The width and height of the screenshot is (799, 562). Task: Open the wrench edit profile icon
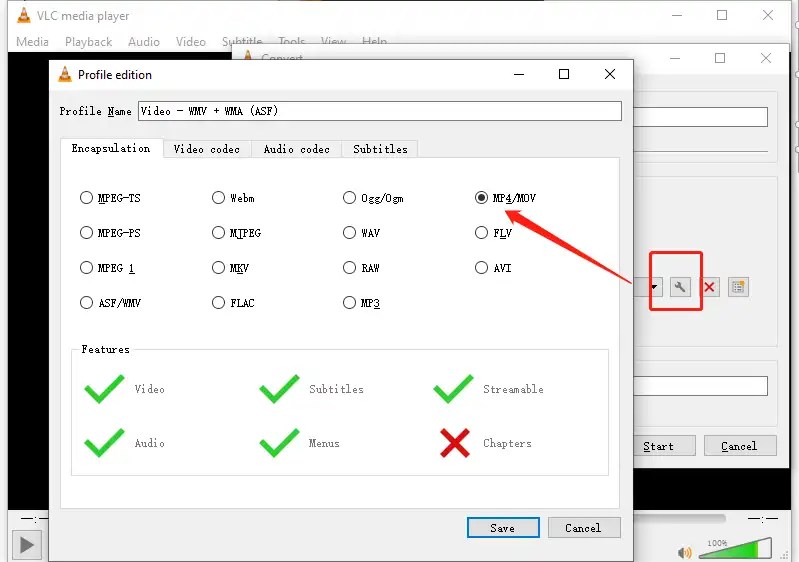[679, 287]
